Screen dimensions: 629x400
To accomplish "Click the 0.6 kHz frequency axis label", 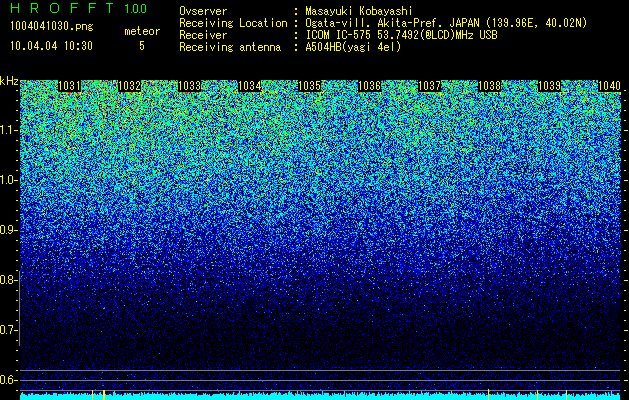I will (x=8, y=380).
